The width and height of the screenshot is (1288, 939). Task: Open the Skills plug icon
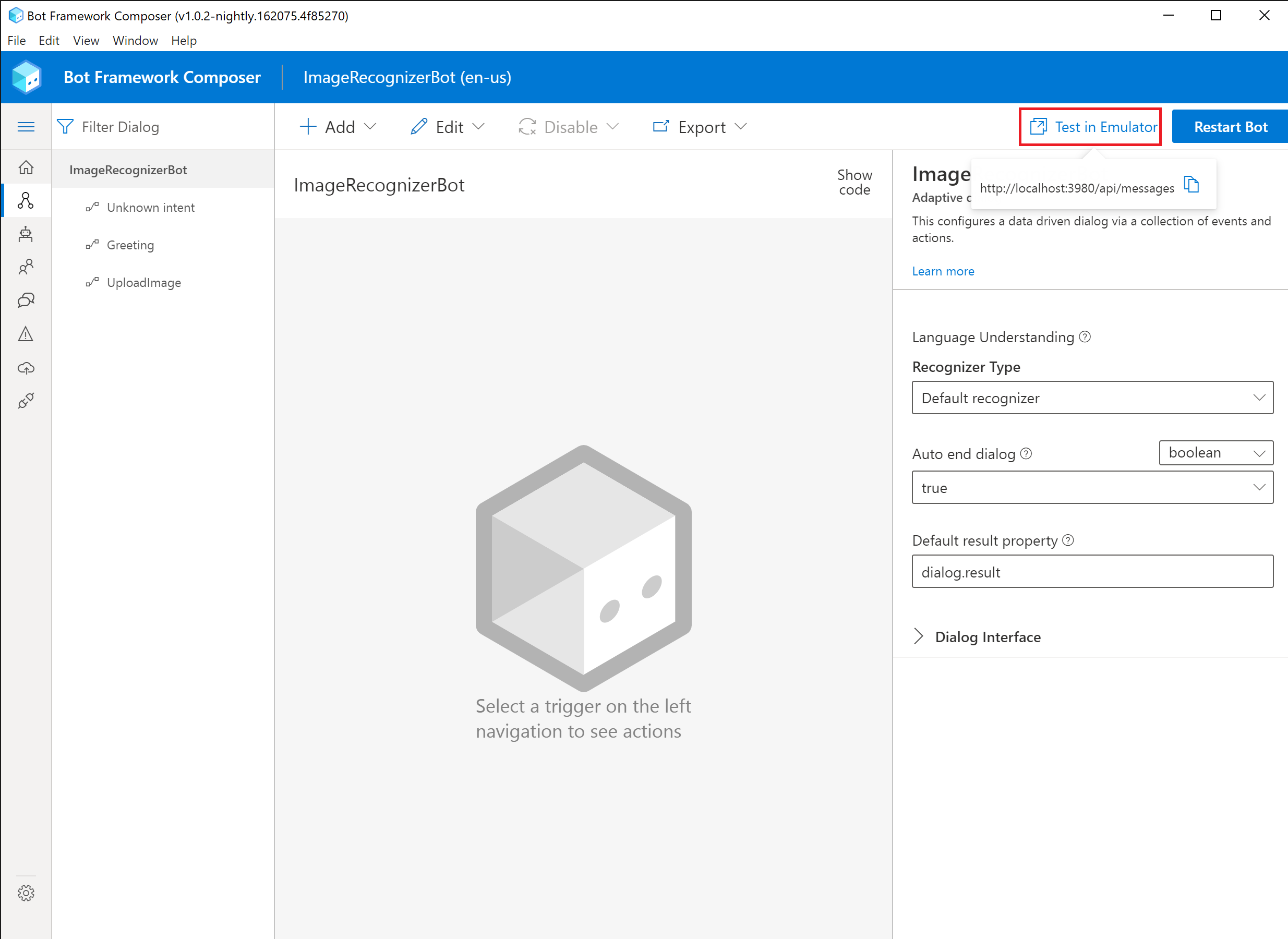26,401
